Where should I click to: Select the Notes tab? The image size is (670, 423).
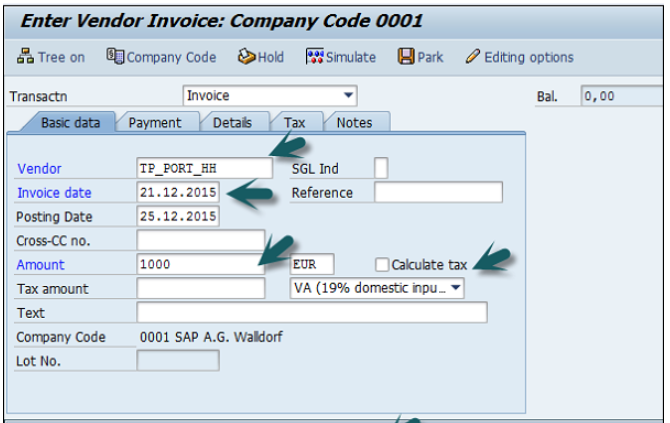tap(354, 122)
